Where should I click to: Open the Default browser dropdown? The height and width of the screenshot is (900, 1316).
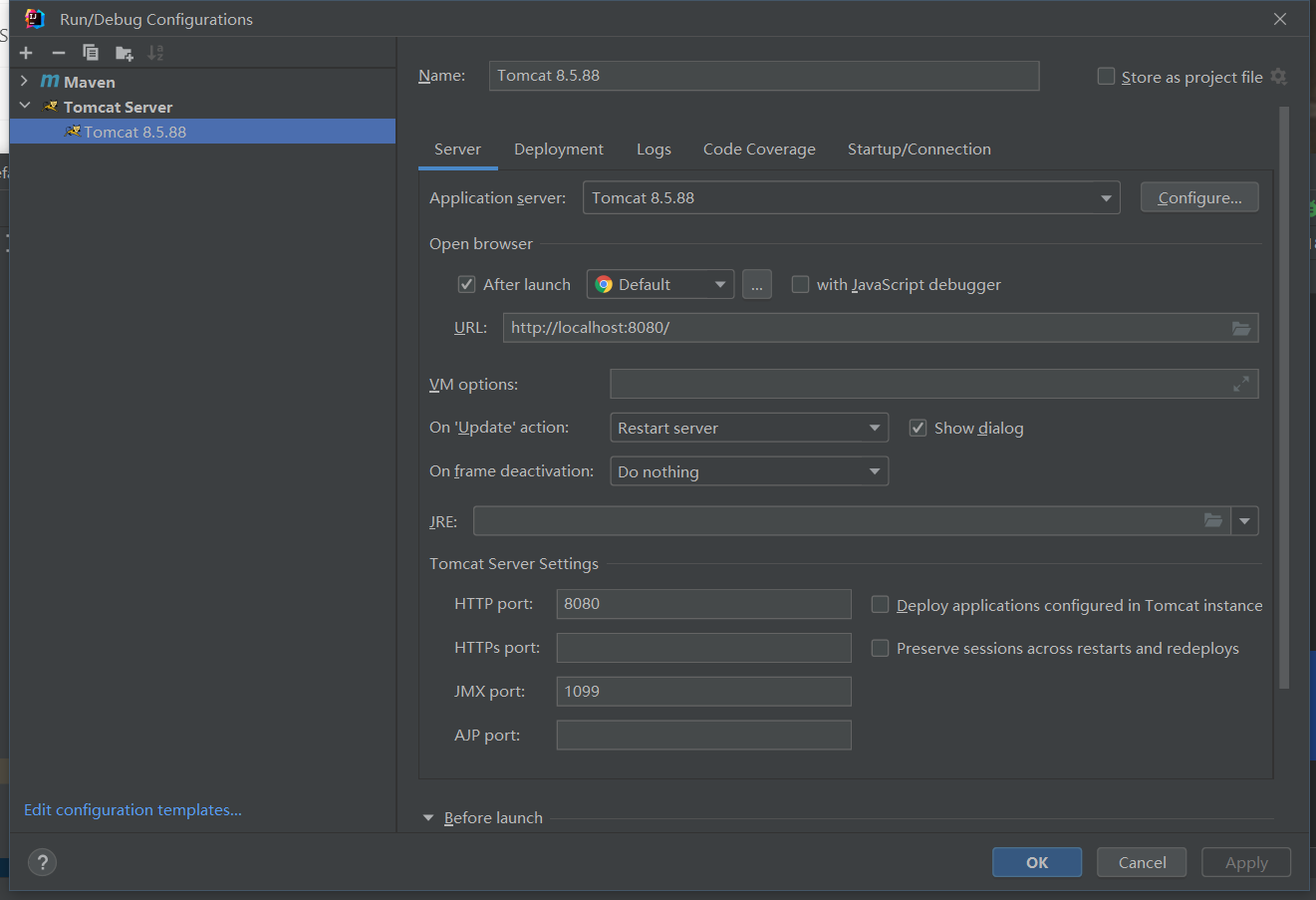point(660,284)
